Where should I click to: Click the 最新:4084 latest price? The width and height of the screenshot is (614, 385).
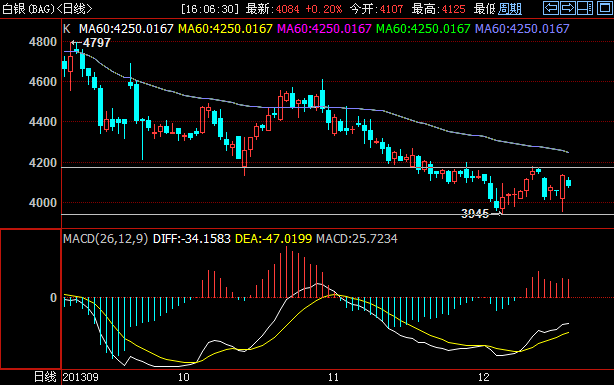click(273, 9)
